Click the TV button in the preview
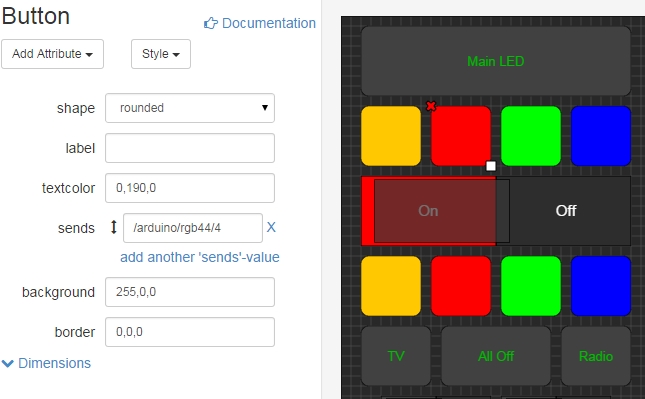The height and width of the screenshot is (399, 645). pyautogui.click(x=396, y=356)
